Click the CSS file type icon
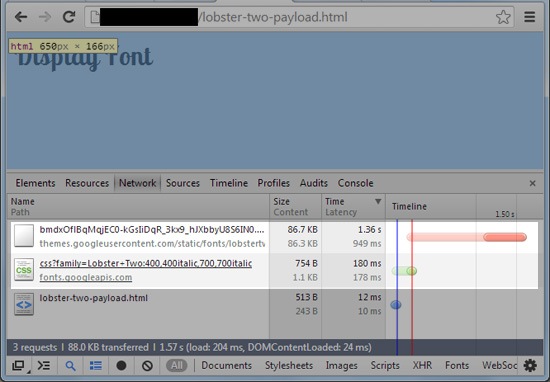 tap(24, 270)
